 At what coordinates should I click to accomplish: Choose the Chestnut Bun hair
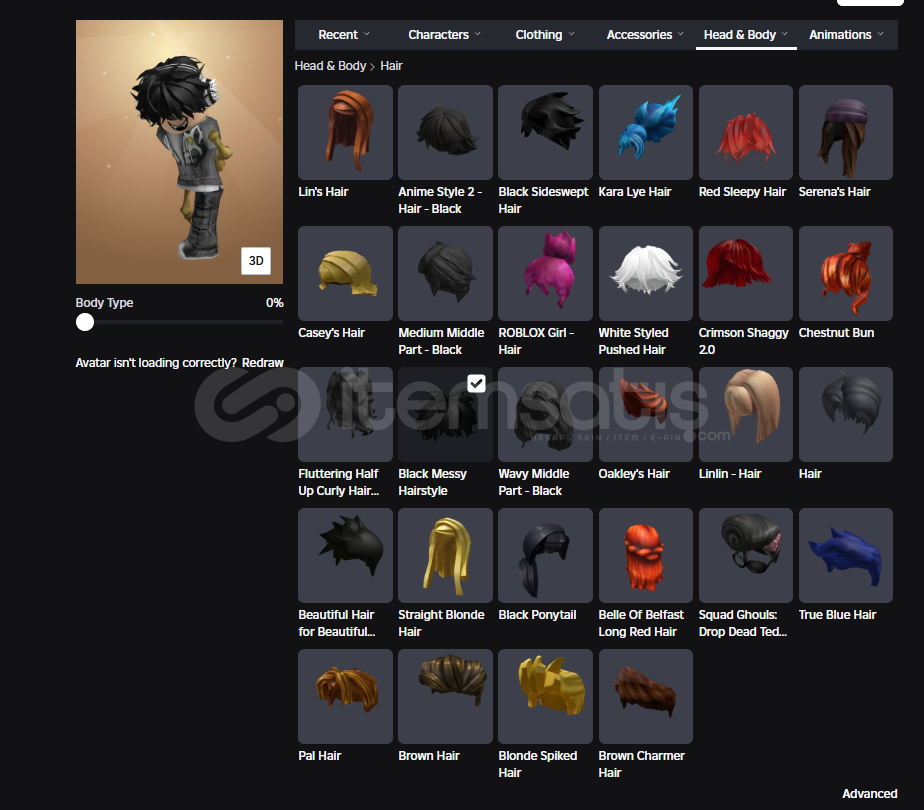coord(846,273)
